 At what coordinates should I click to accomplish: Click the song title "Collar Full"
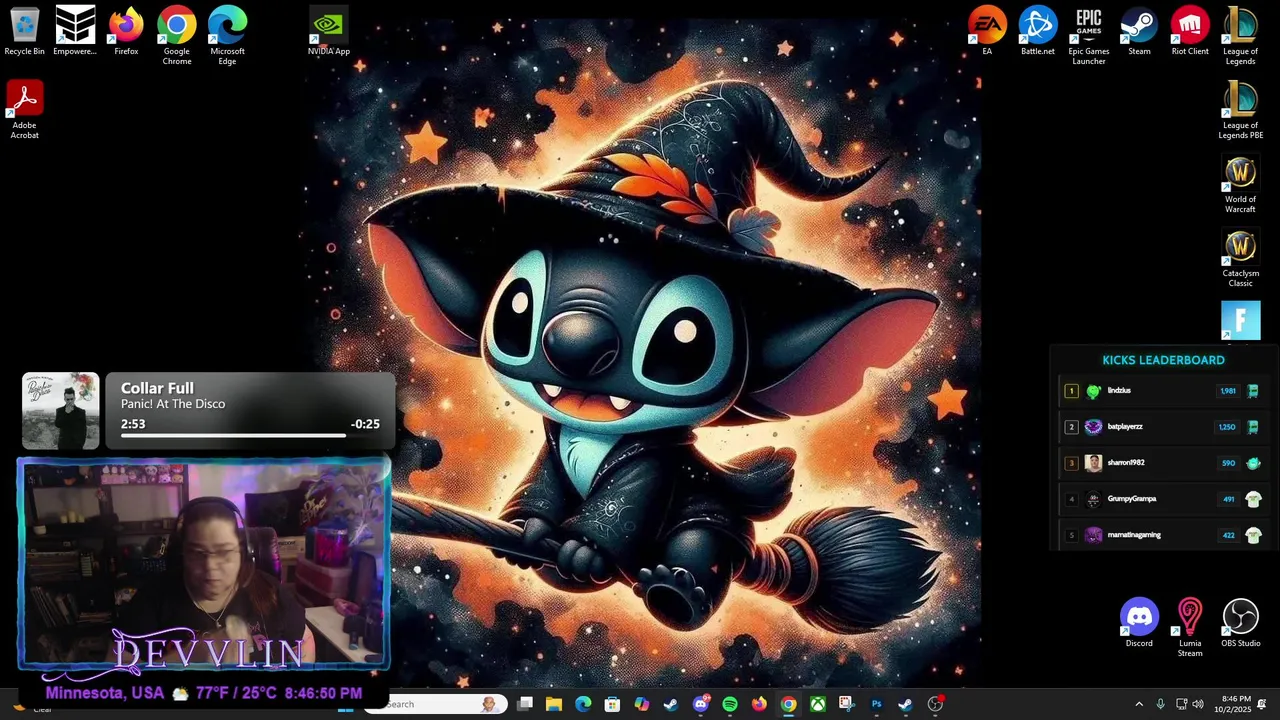pyautogui.click(x=157, y=388)
